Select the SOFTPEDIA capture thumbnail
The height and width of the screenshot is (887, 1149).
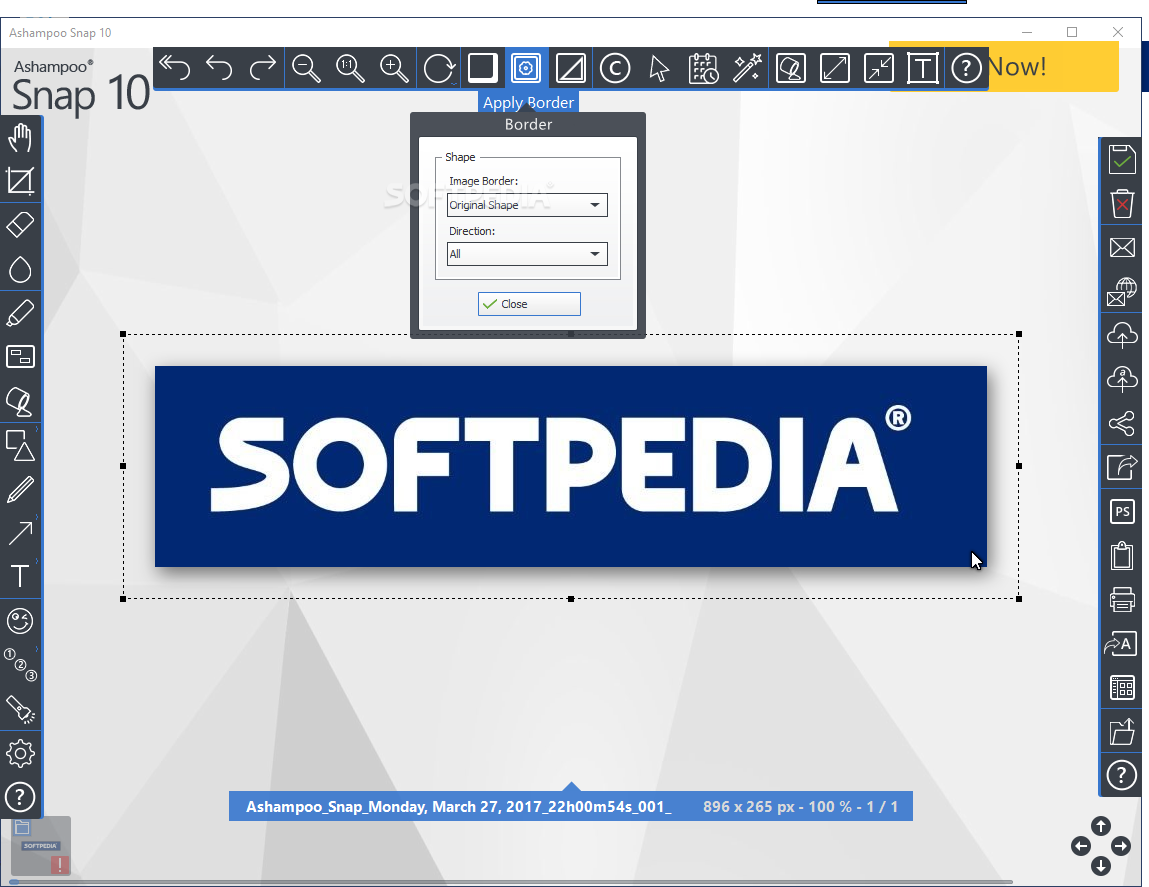[x=41, y=846]
